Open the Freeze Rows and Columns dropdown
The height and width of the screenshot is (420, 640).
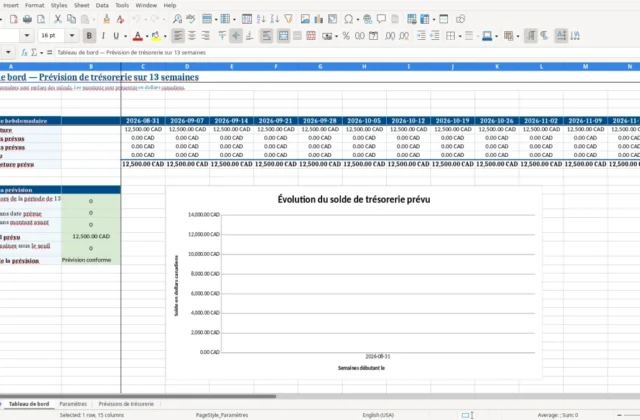click(433, 19)
